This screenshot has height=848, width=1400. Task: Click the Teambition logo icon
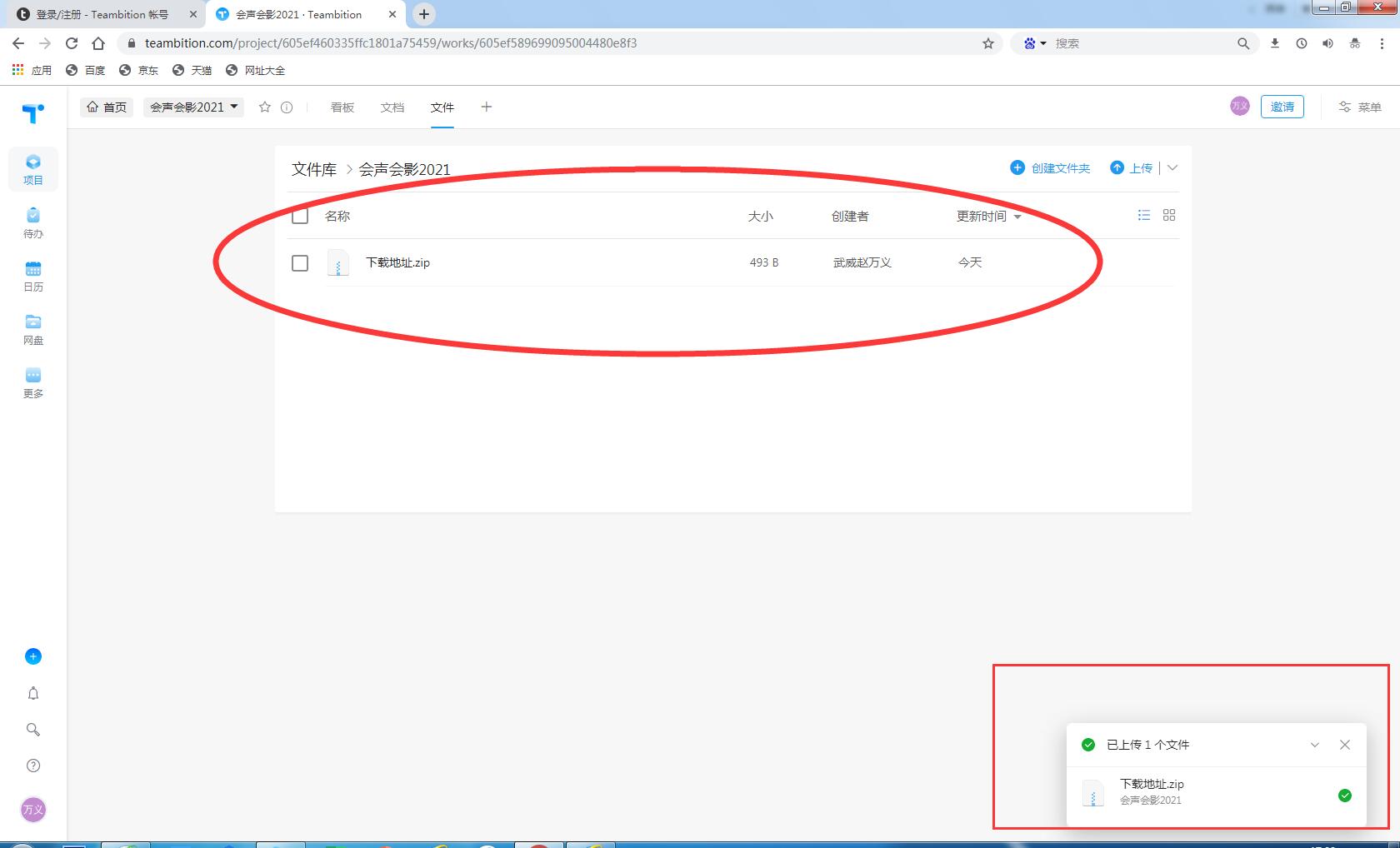(x=33, y=112)
